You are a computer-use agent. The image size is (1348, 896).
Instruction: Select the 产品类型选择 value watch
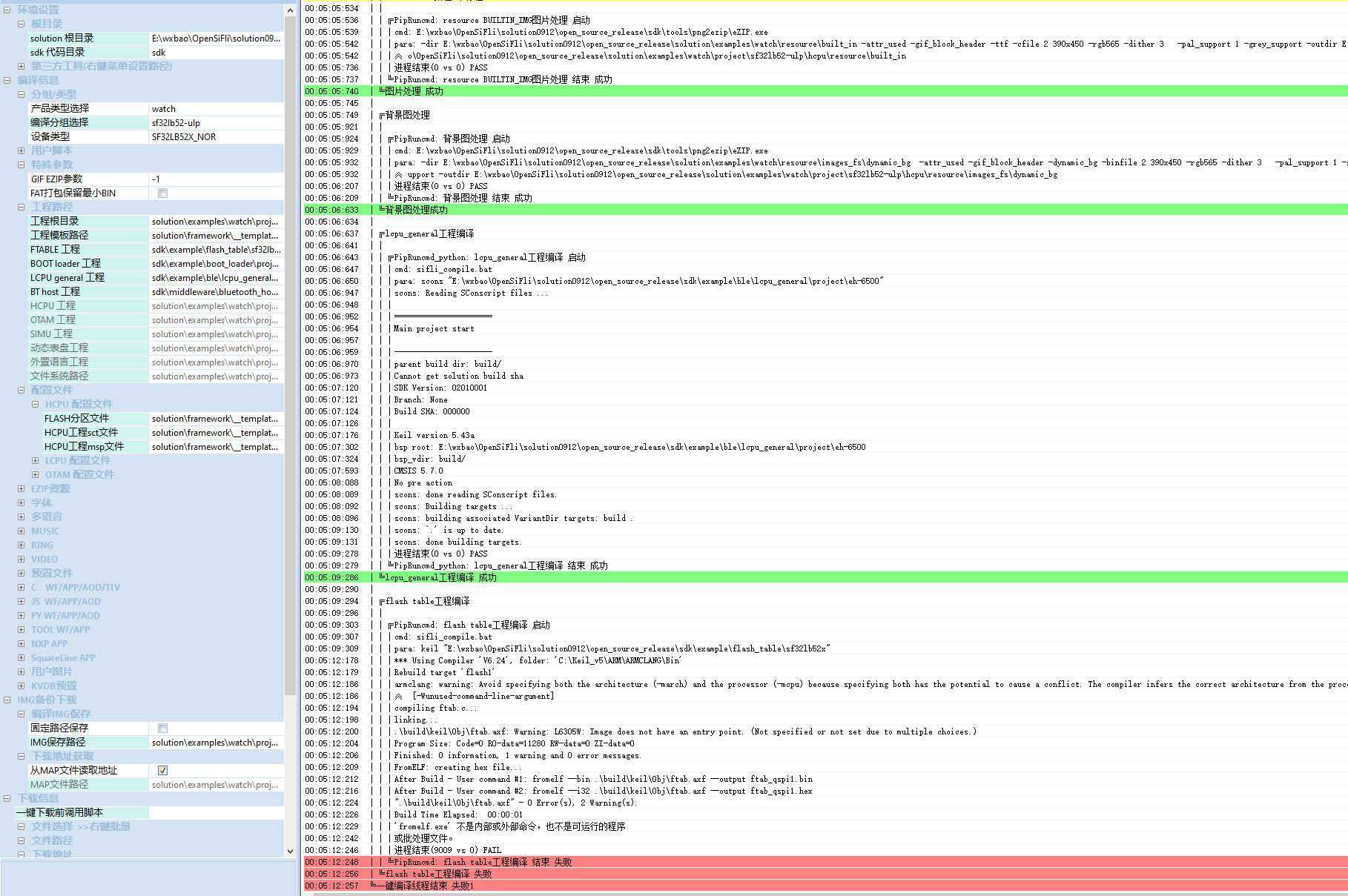coord(216,109)
